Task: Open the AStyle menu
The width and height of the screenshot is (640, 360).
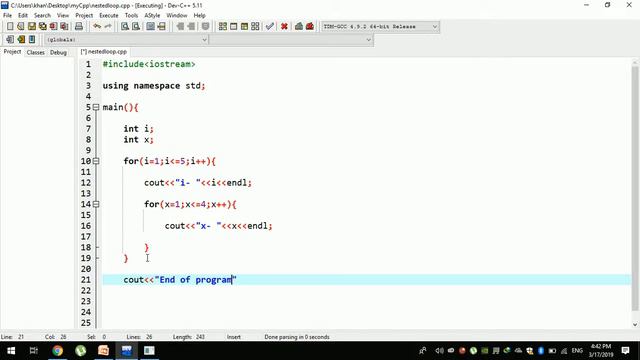Action: pyautogui.click(x=152, y=16)
